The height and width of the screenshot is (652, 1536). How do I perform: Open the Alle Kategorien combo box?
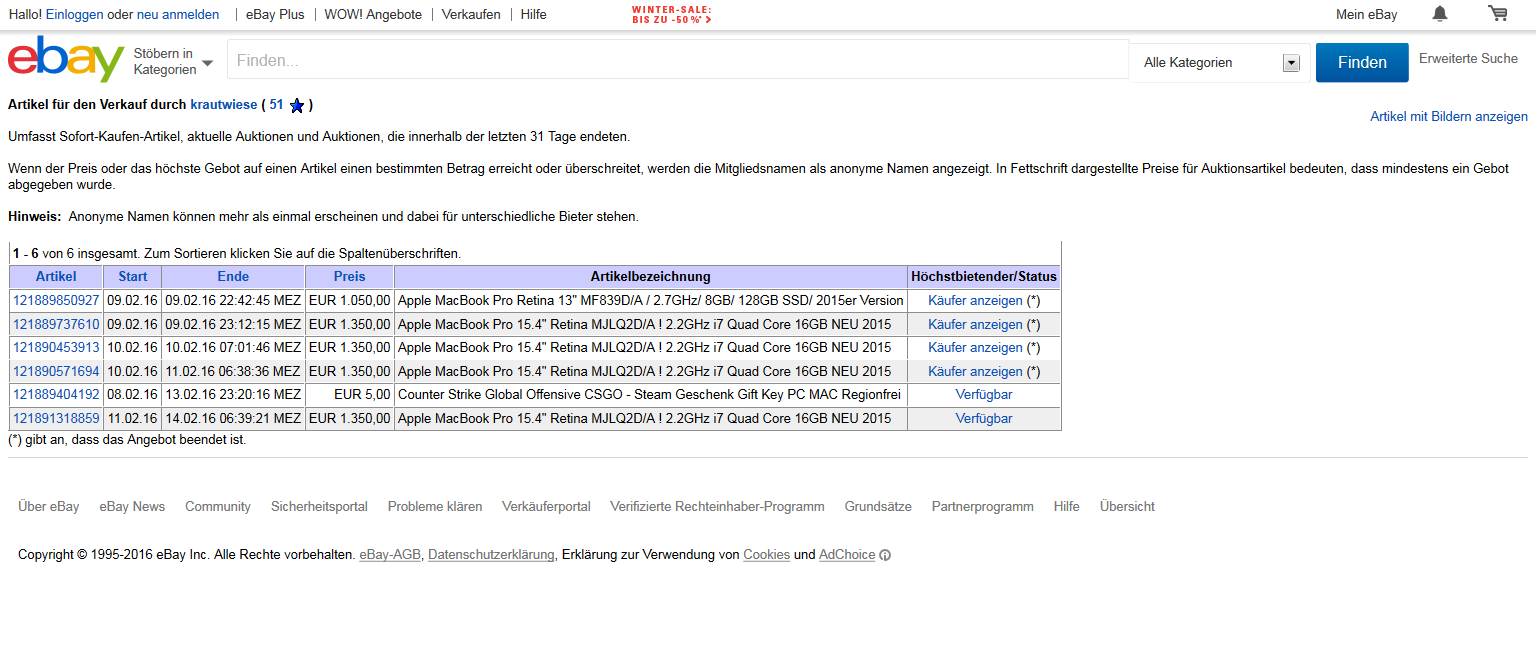point(1220,63)
